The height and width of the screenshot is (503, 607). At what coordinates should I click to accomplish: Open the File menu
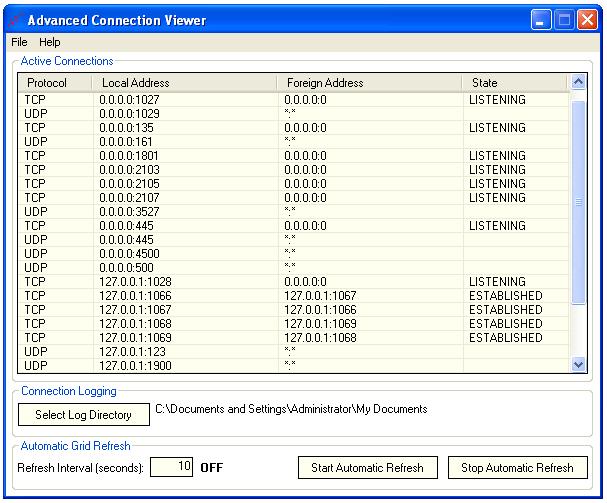tap(19, 42)
